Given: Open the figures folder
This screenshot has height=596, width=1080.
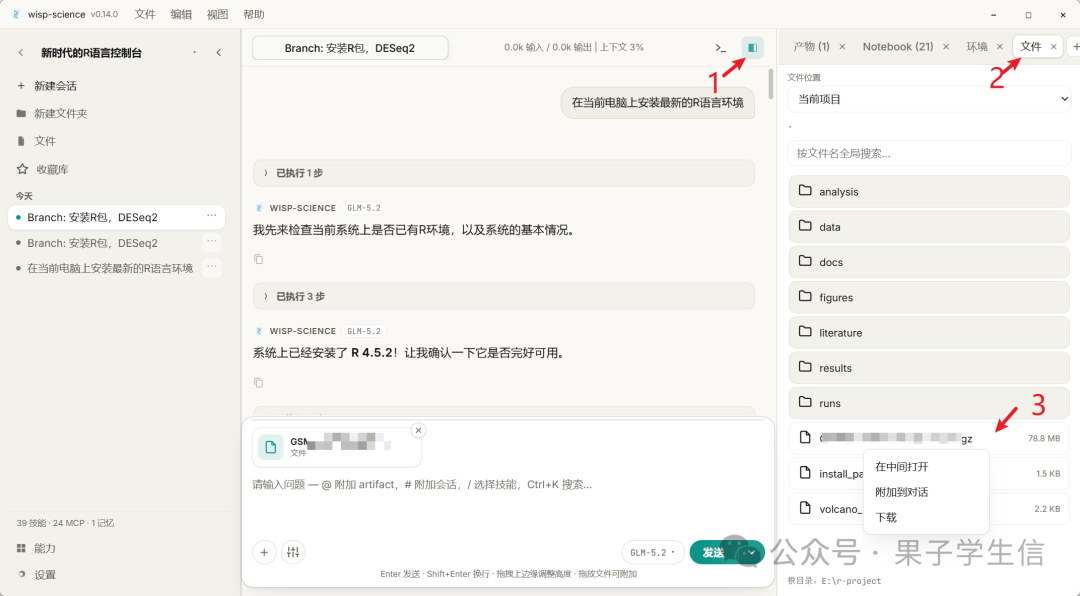Looking at the screenshot, I should click(929, 297).
